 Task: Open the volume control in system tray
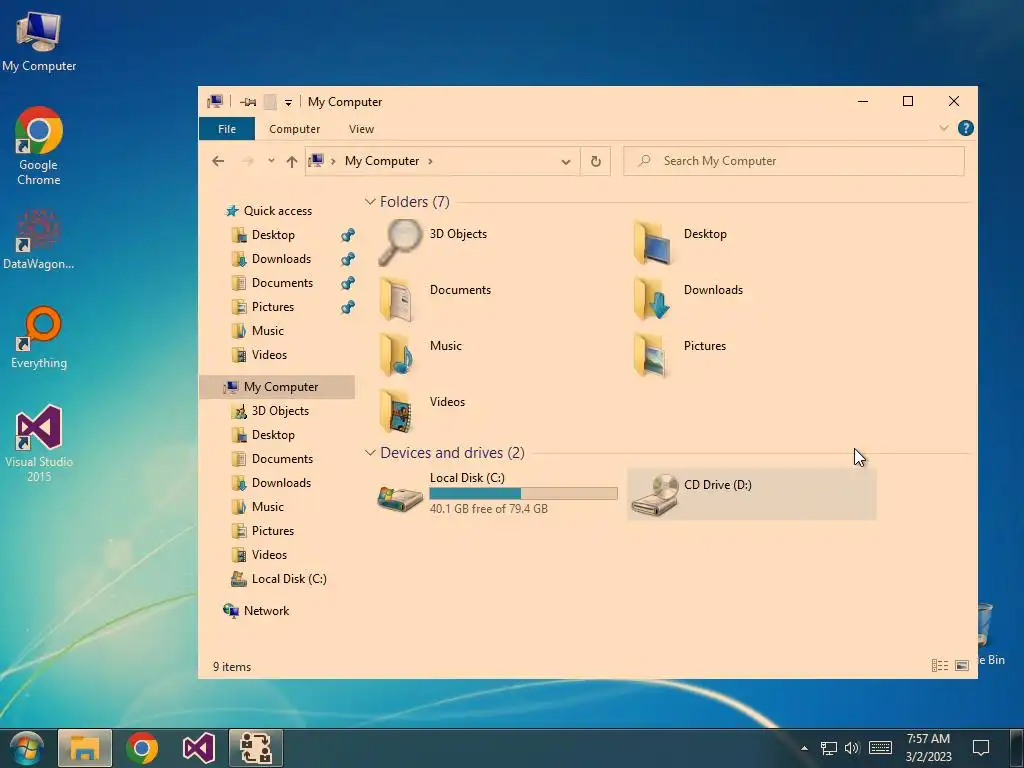tap(852, 748)
